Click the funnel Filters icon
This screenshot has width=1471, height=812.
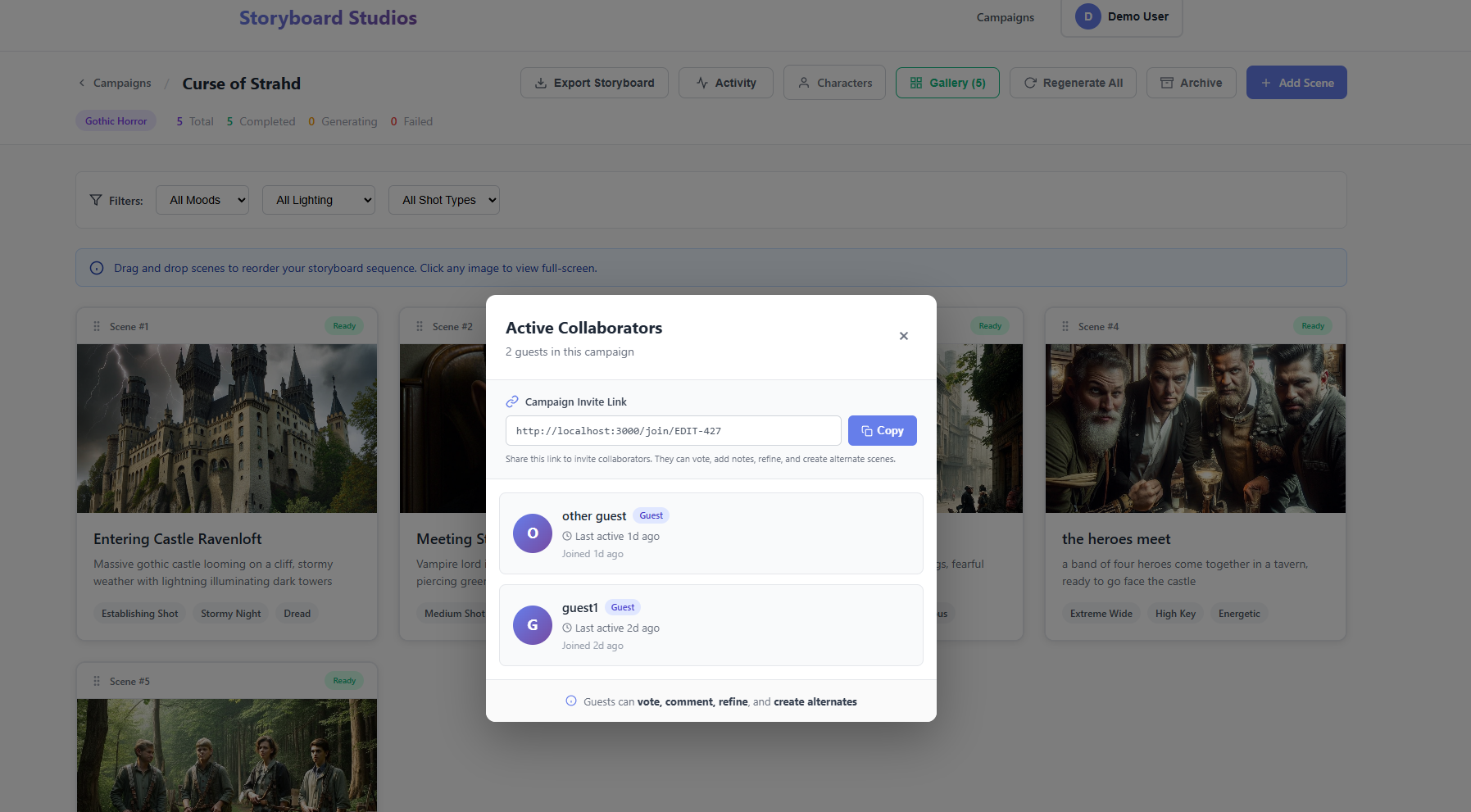(x=96, y=200)
